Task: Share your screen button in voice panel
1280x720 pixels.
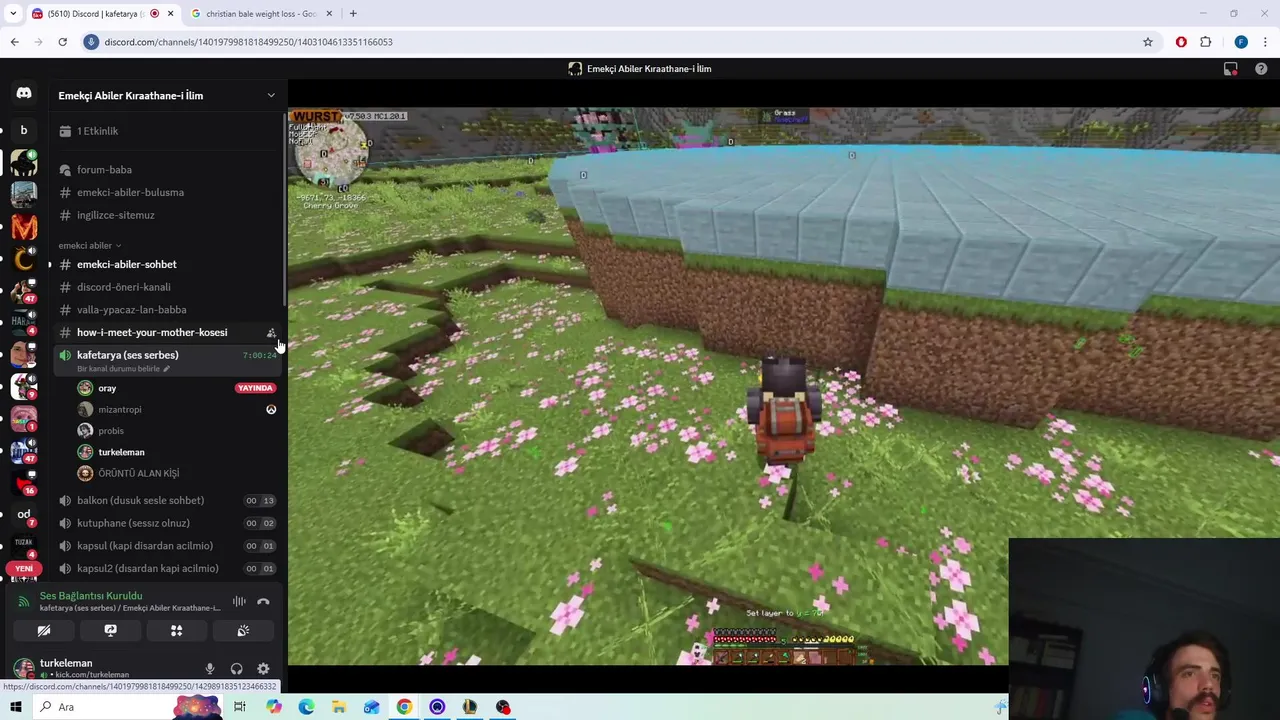Action: click(110, 631)
